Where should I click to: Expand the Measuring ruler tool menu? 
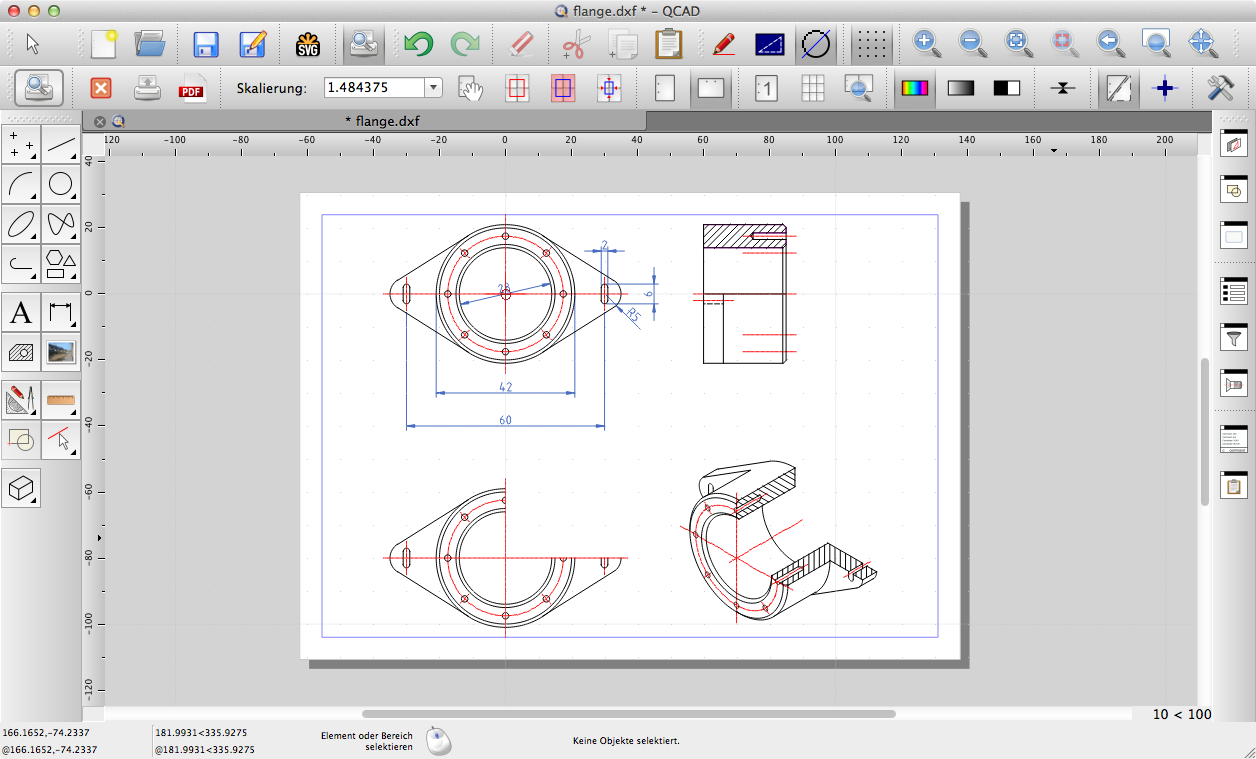[61, 400]
